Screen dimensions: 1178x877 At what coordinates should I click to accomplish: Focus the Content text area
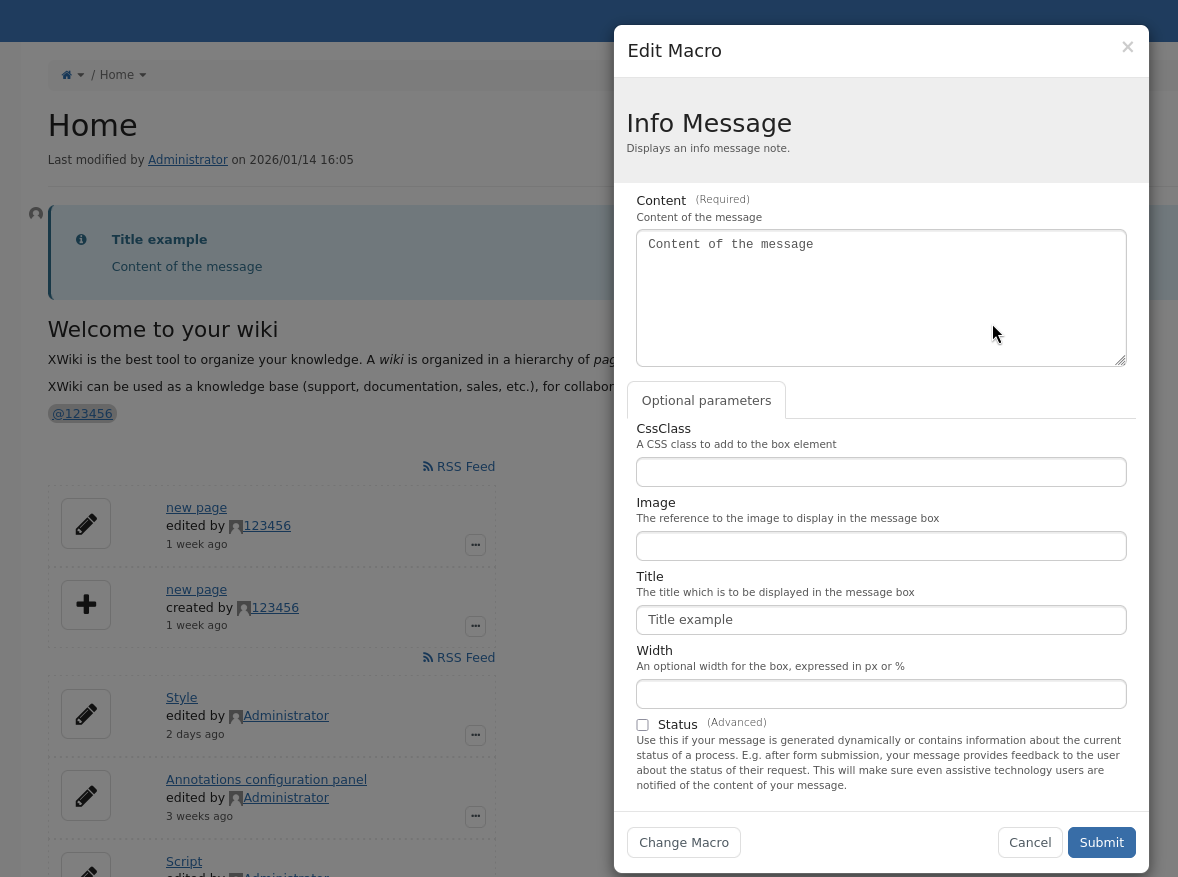881,298
